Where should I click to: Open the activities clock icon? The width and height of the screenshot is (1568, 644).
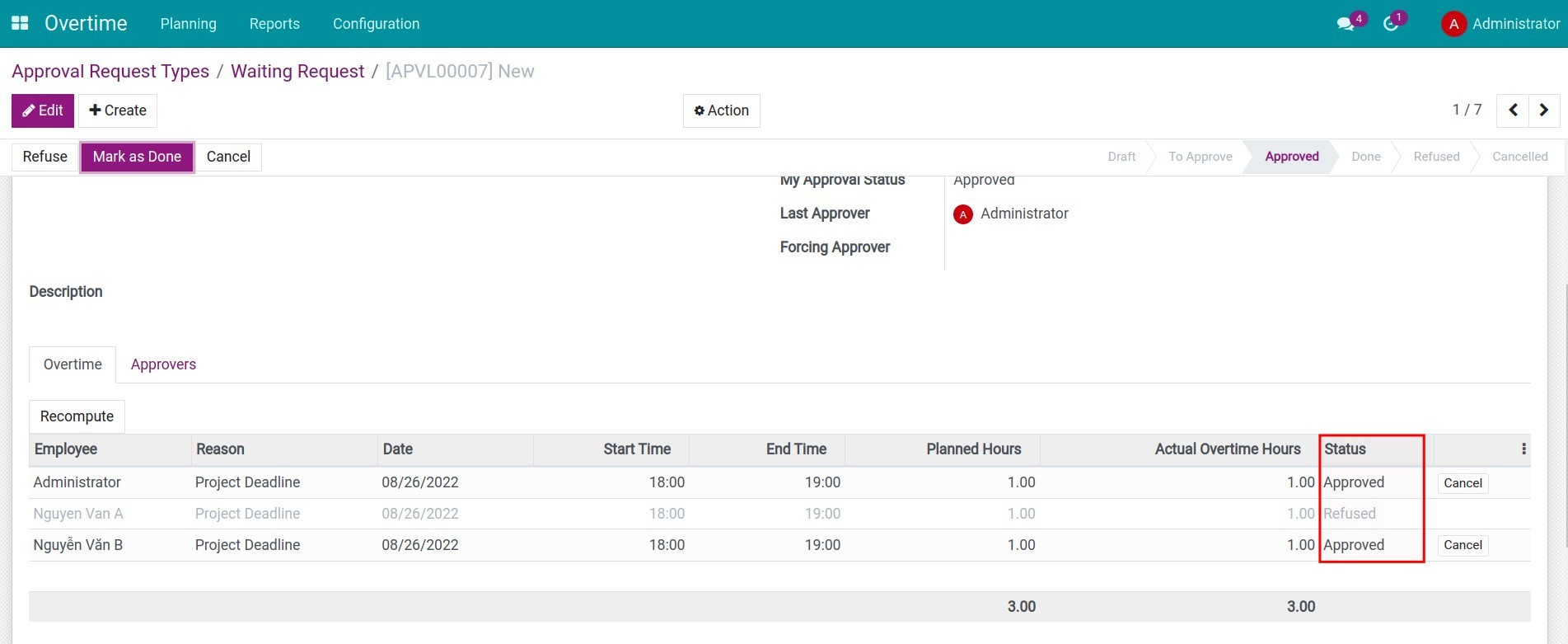coord(1391,24)
